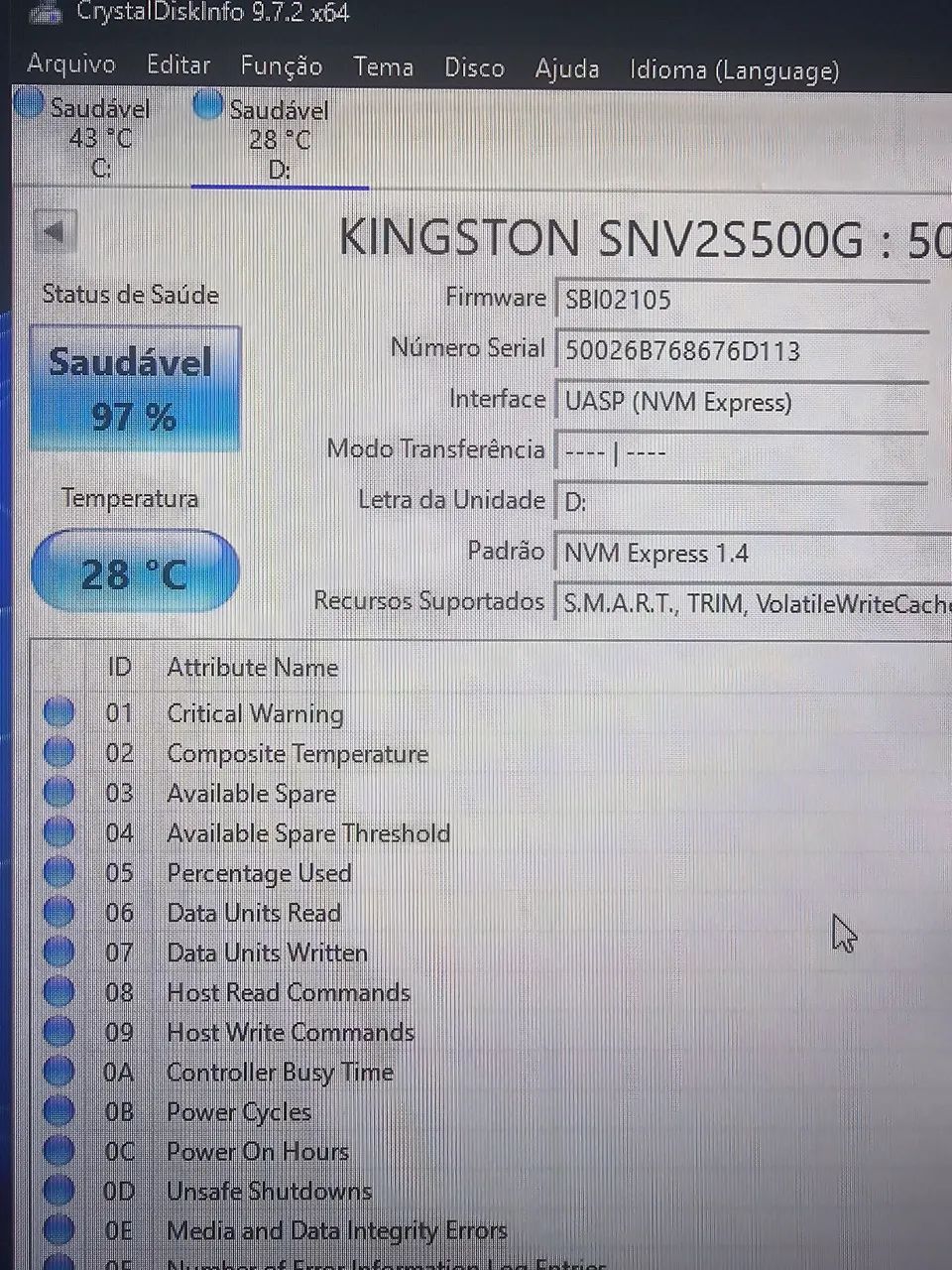Select the Unsafe Shutdowns attribute text
The height and width of the screenshot is (1270, 952).
click(x=269, y=1191)
